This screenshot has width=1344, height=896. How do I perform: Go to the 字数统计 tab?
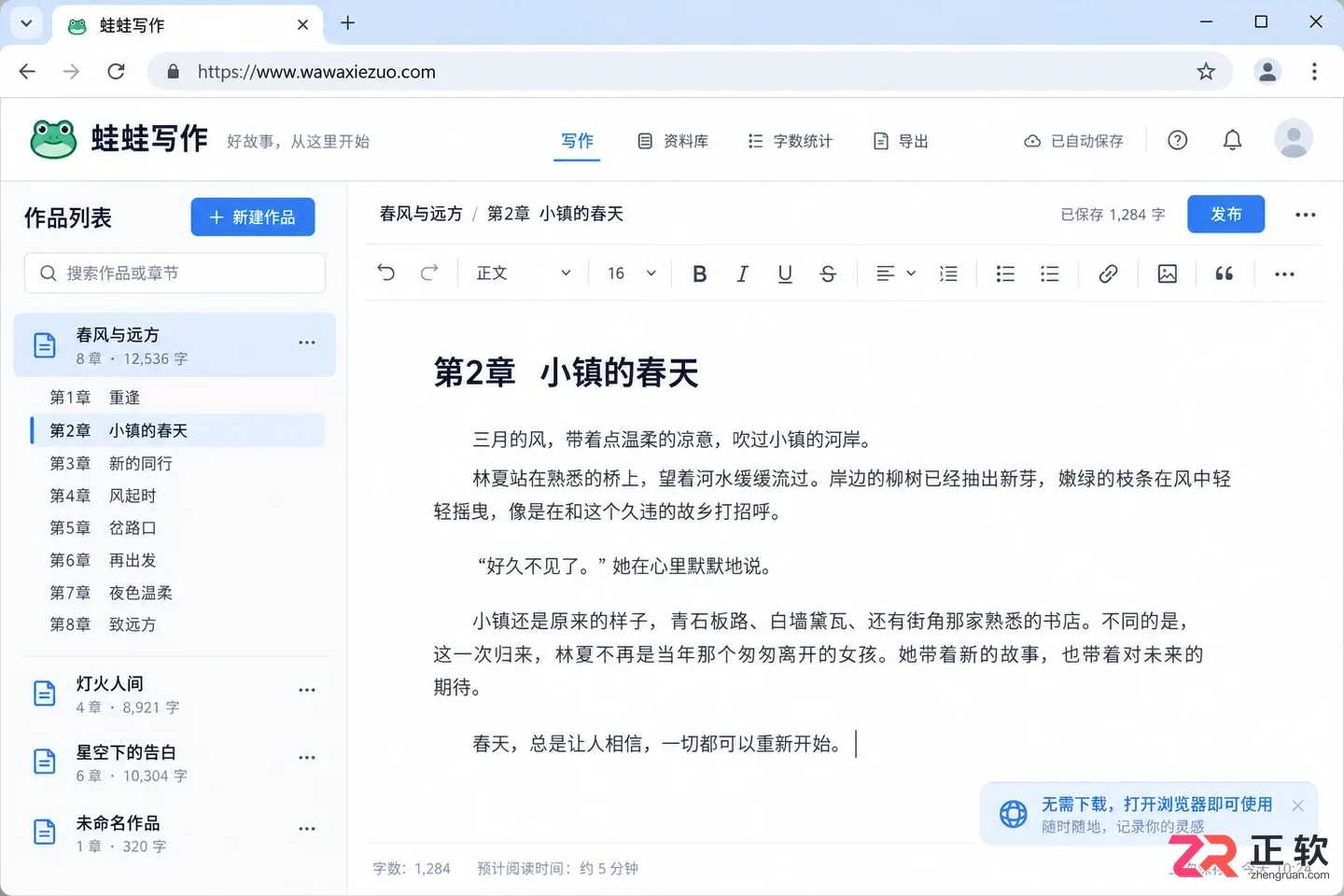pos(790,141)
